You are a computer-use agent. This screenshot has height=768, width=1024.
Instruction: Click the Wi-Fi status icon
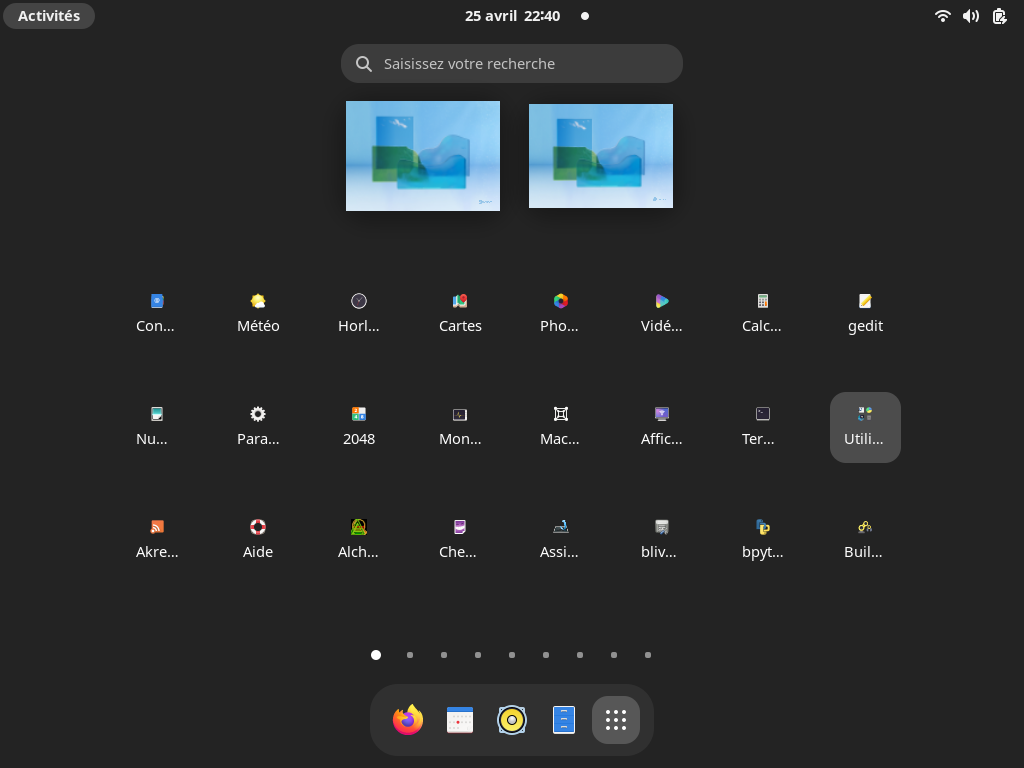click(942, 16)
